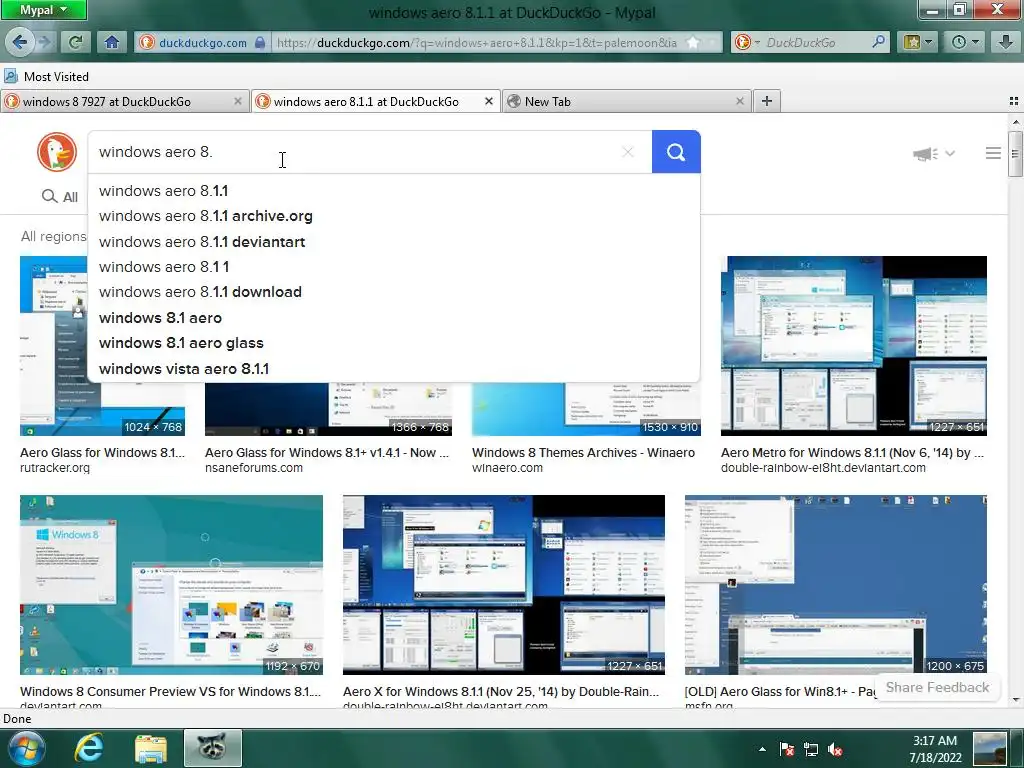Close the New Tab tab
This screenshot has height=768, width=1024.
739,101
